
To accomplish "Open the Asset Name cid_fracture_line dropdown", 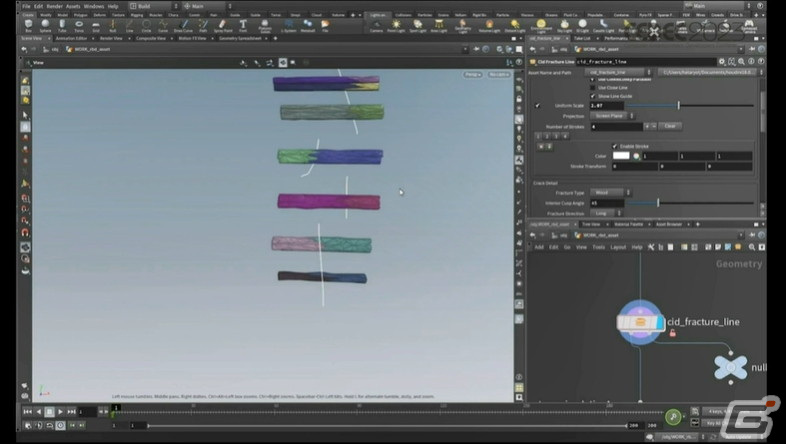I will tap(619, 73).
